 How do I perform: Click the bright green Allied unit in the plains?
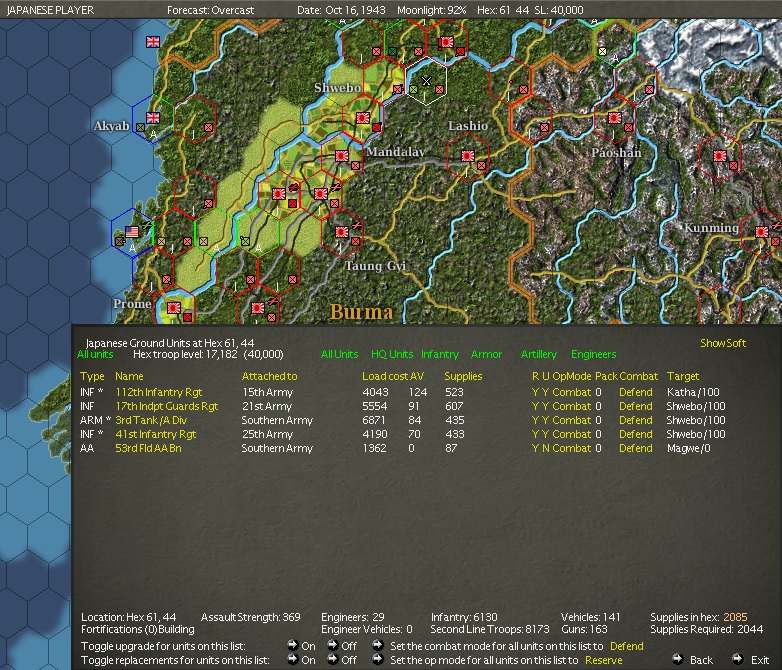tap(245, 241)
